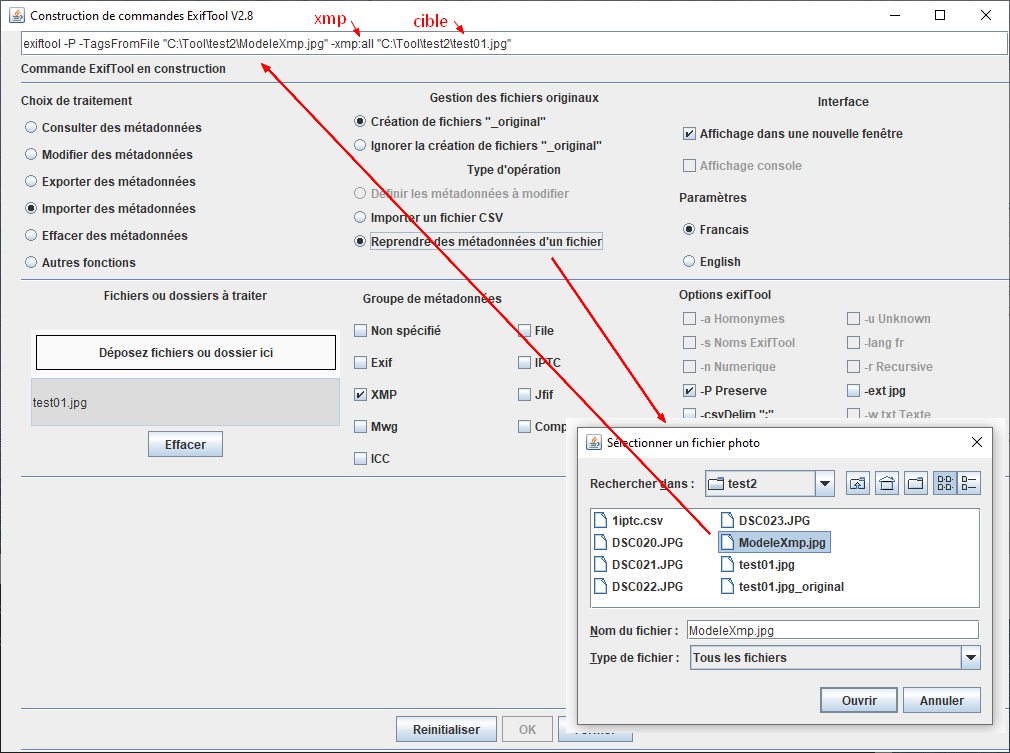
Task: Select Autres fonctions radio button
Action: coord(31,263)
